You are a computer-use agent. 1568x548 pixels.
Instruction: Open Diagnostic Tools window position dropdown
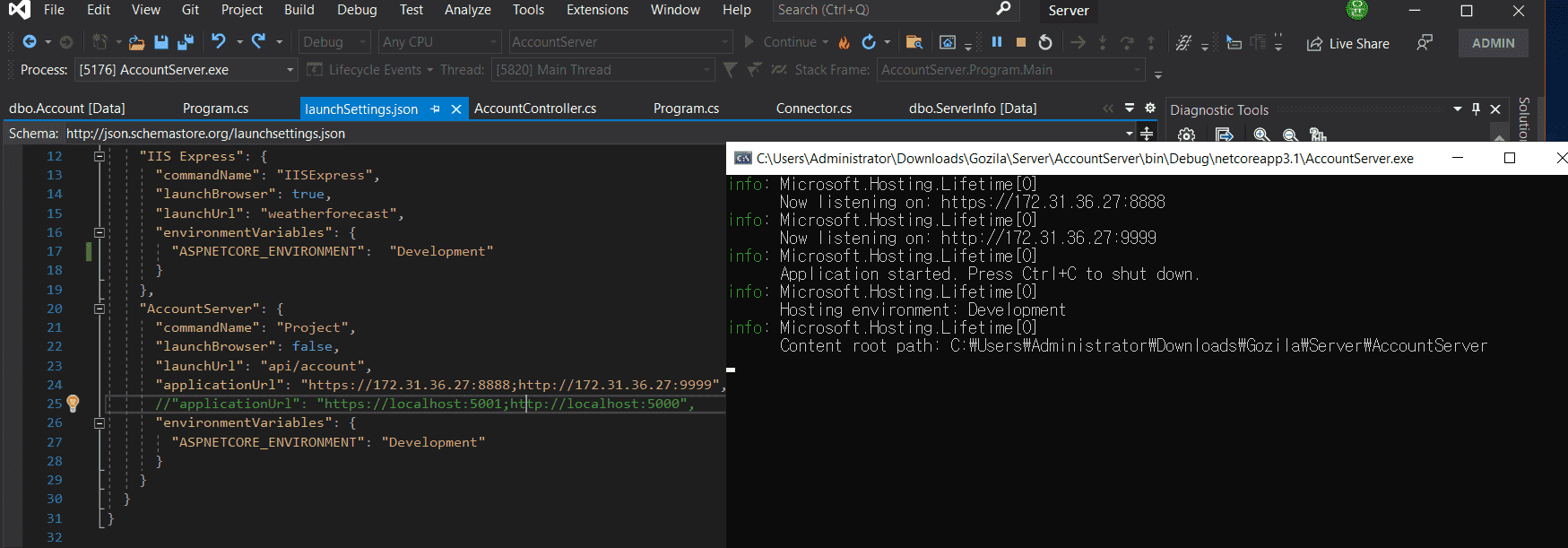point(1458,109)
